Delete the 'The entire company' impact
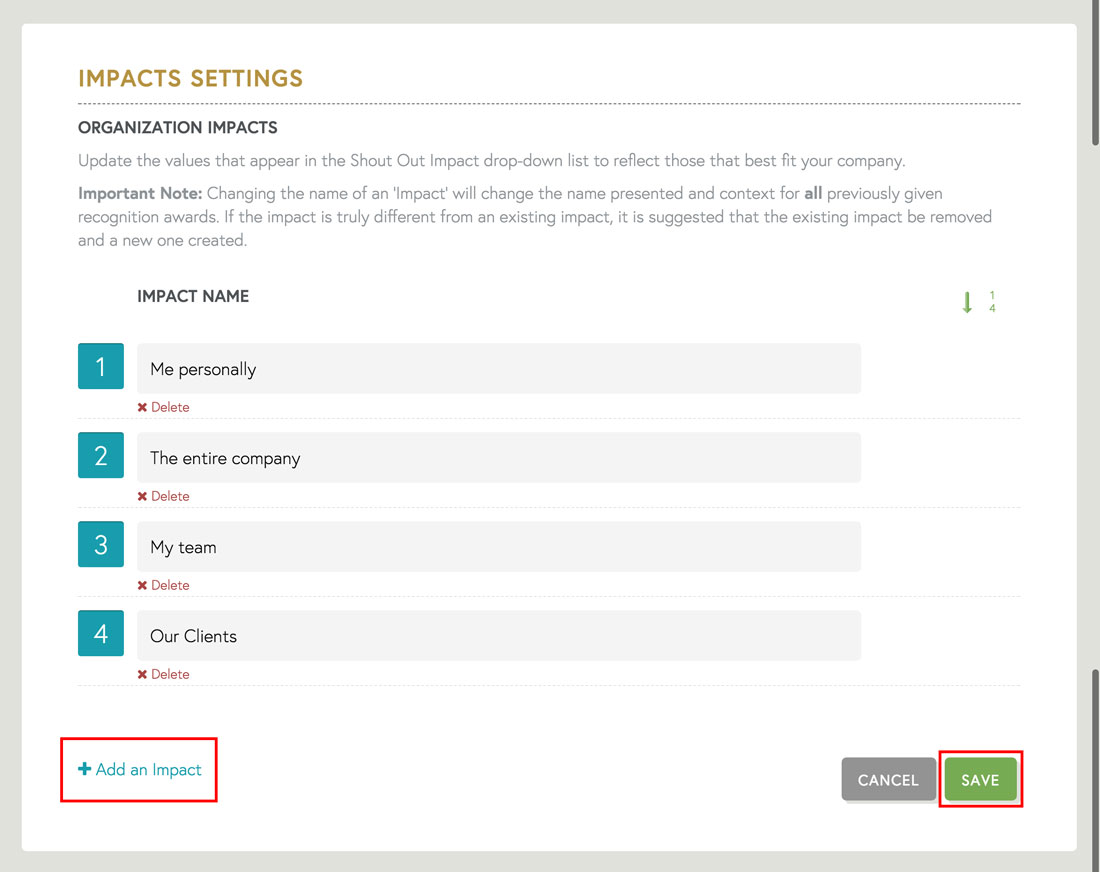1100x872 pixels. coord(163,496)
